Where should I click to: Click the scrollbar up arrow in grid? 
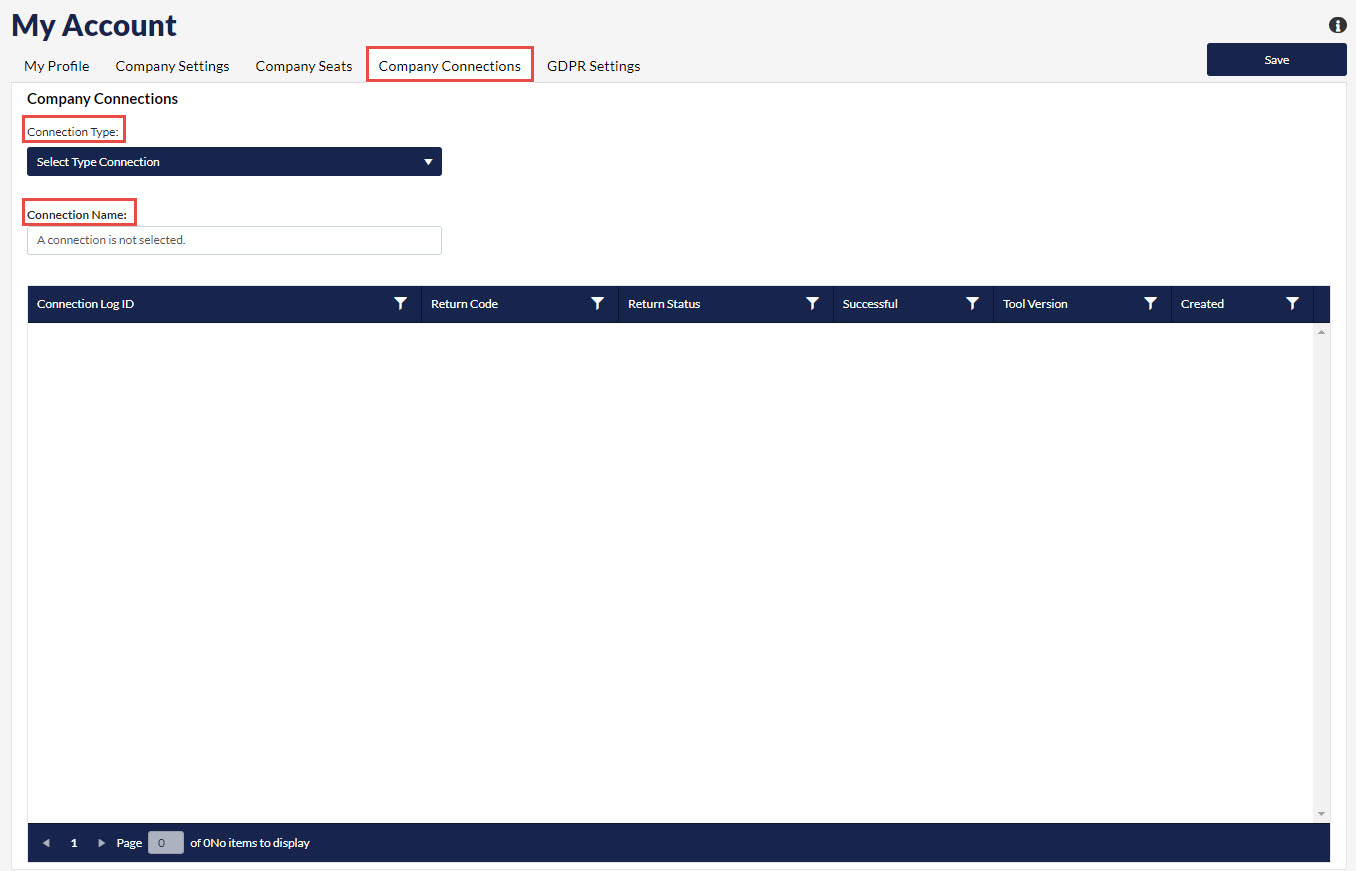(1322, 332)
